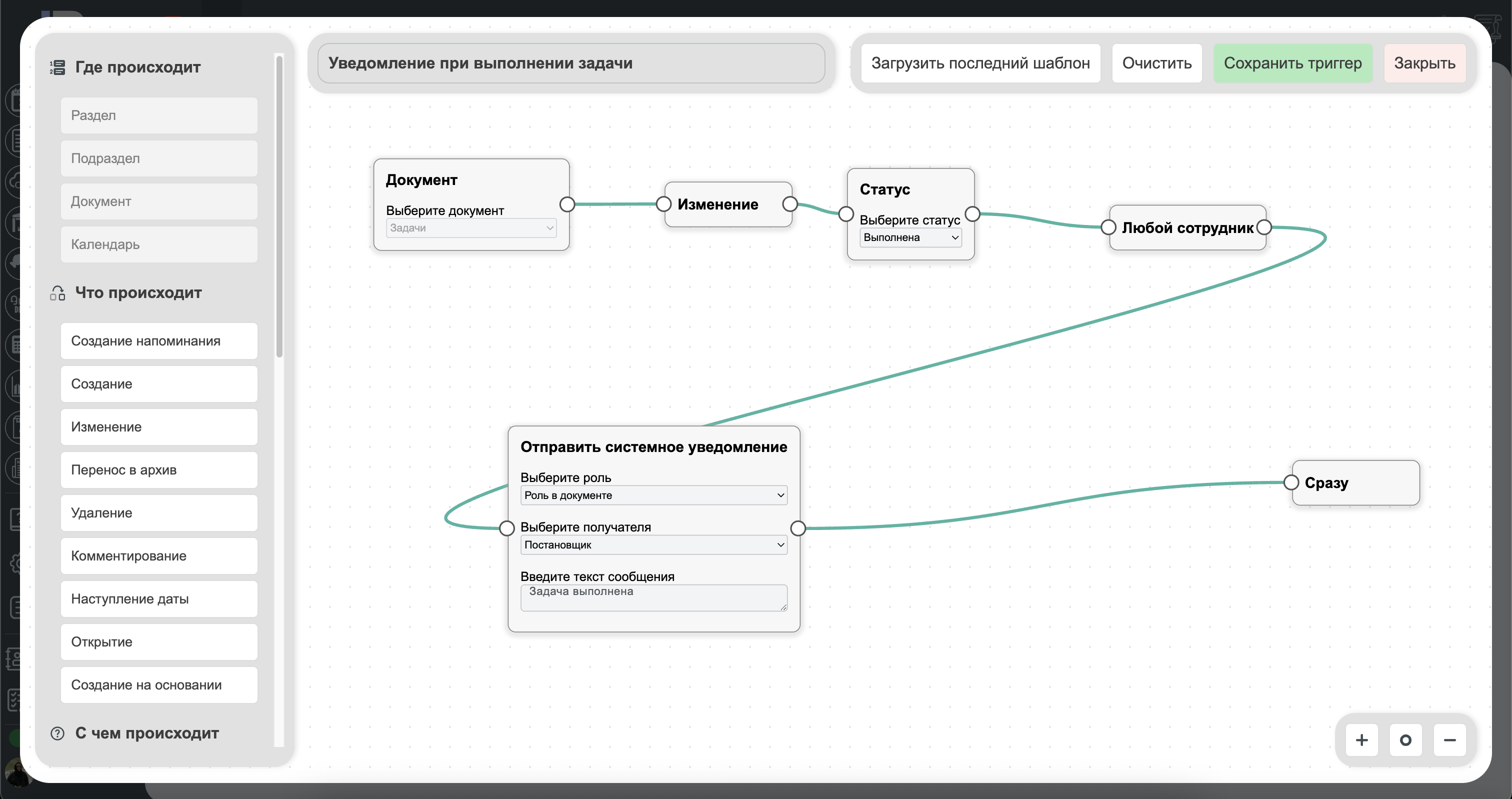
Task: Open the 'Выберите роль' dropdown
Action: (x=653, y=495)
